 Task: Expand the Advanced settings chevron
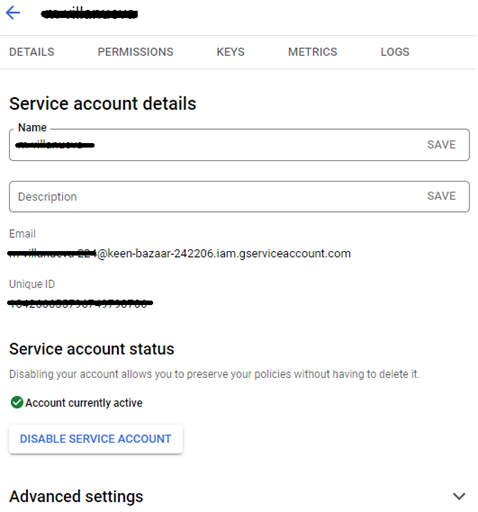459,496
